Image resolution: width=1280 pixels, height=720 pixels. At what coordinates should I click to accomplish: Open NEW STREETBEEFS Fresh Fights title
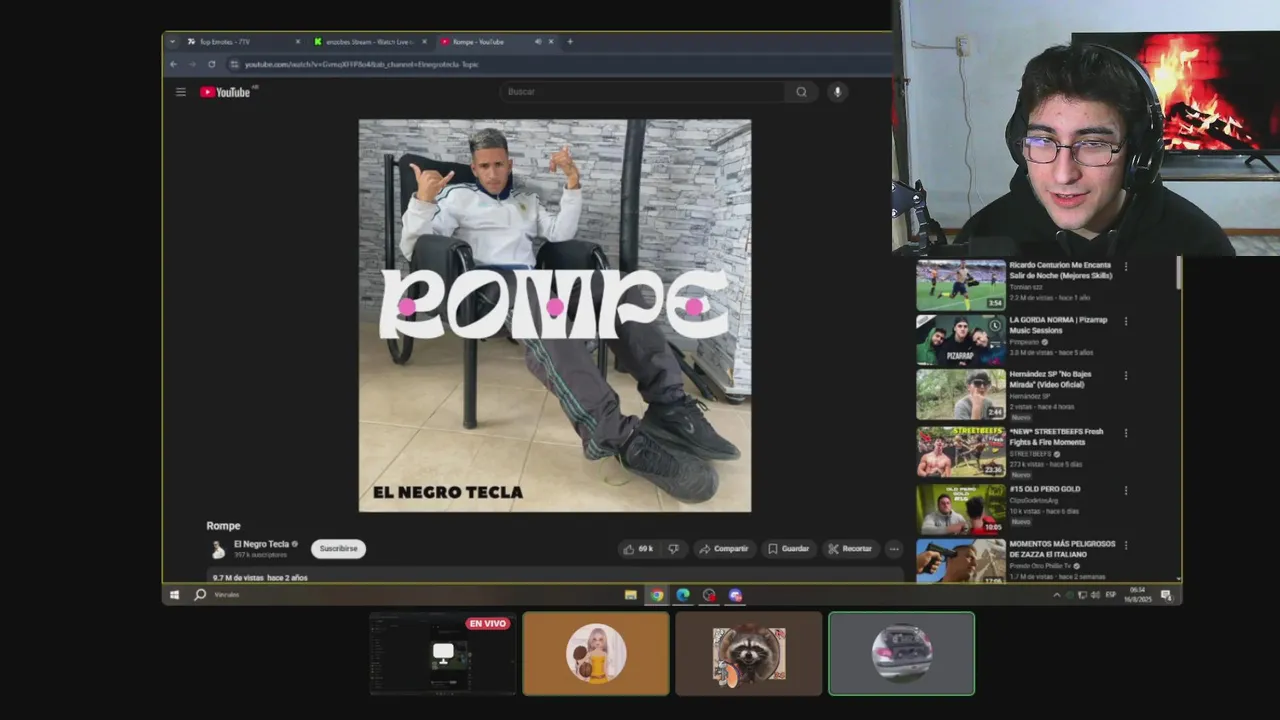[x=1056, y=436]
